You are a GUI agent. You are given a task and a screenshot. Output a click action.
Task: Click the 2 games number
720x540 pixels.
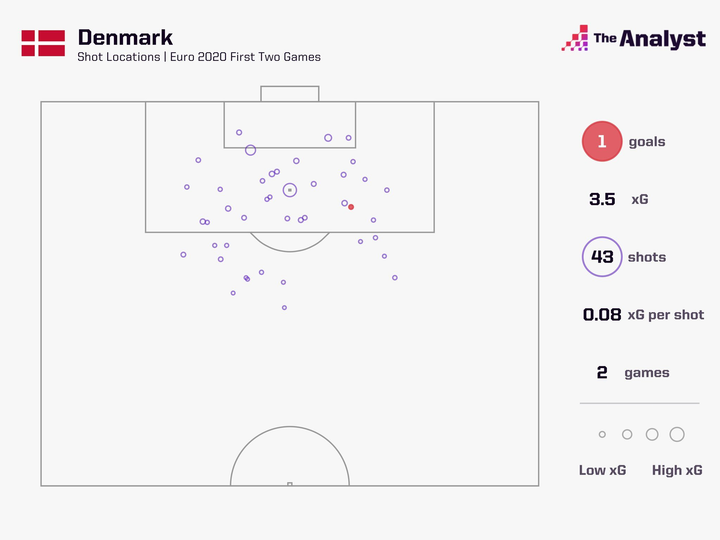[602, 372]
